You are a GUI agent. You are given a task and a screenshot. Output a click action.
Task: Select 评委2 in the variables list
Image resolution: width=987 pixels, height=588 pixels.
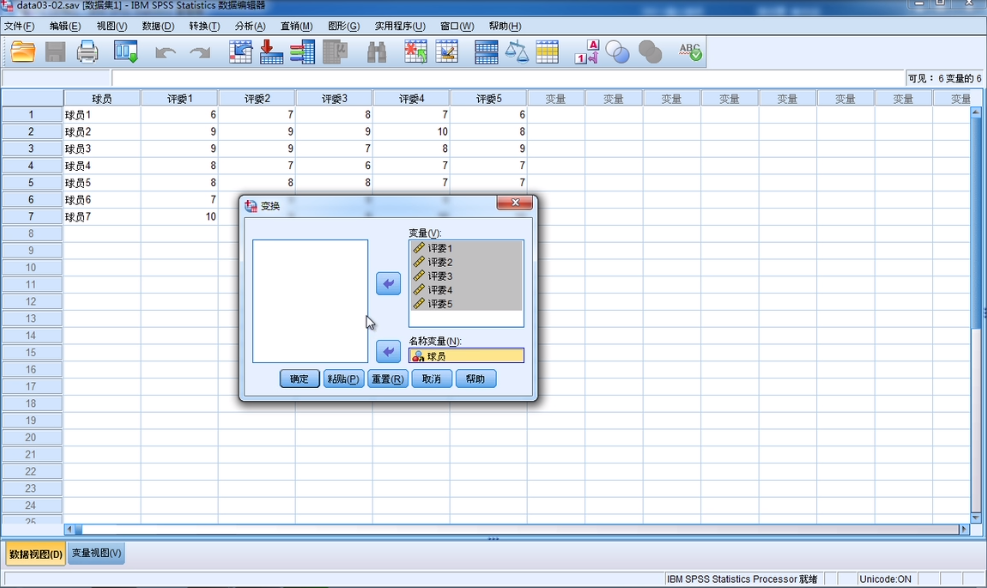coord(466,262)
